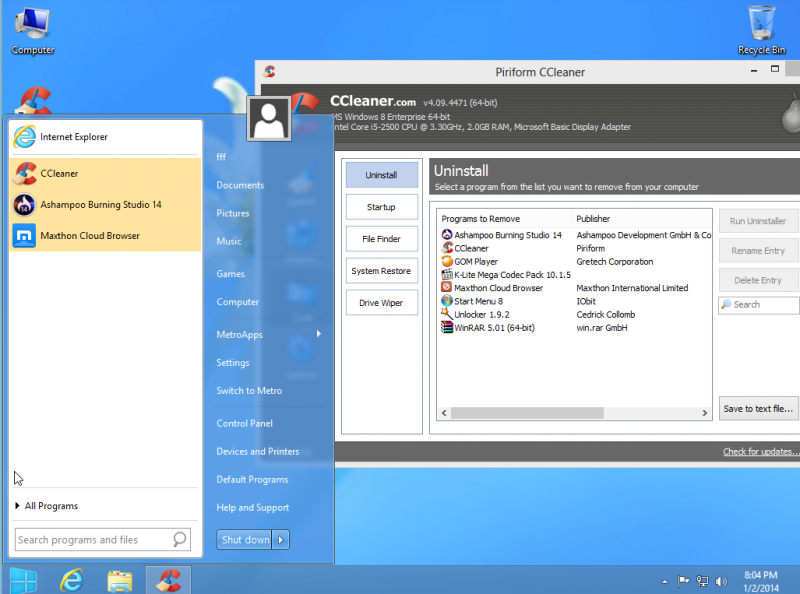Click the CCleaner title bar logo icon
This screenshot has height=594, width=800.
click(x=269, y=71)
